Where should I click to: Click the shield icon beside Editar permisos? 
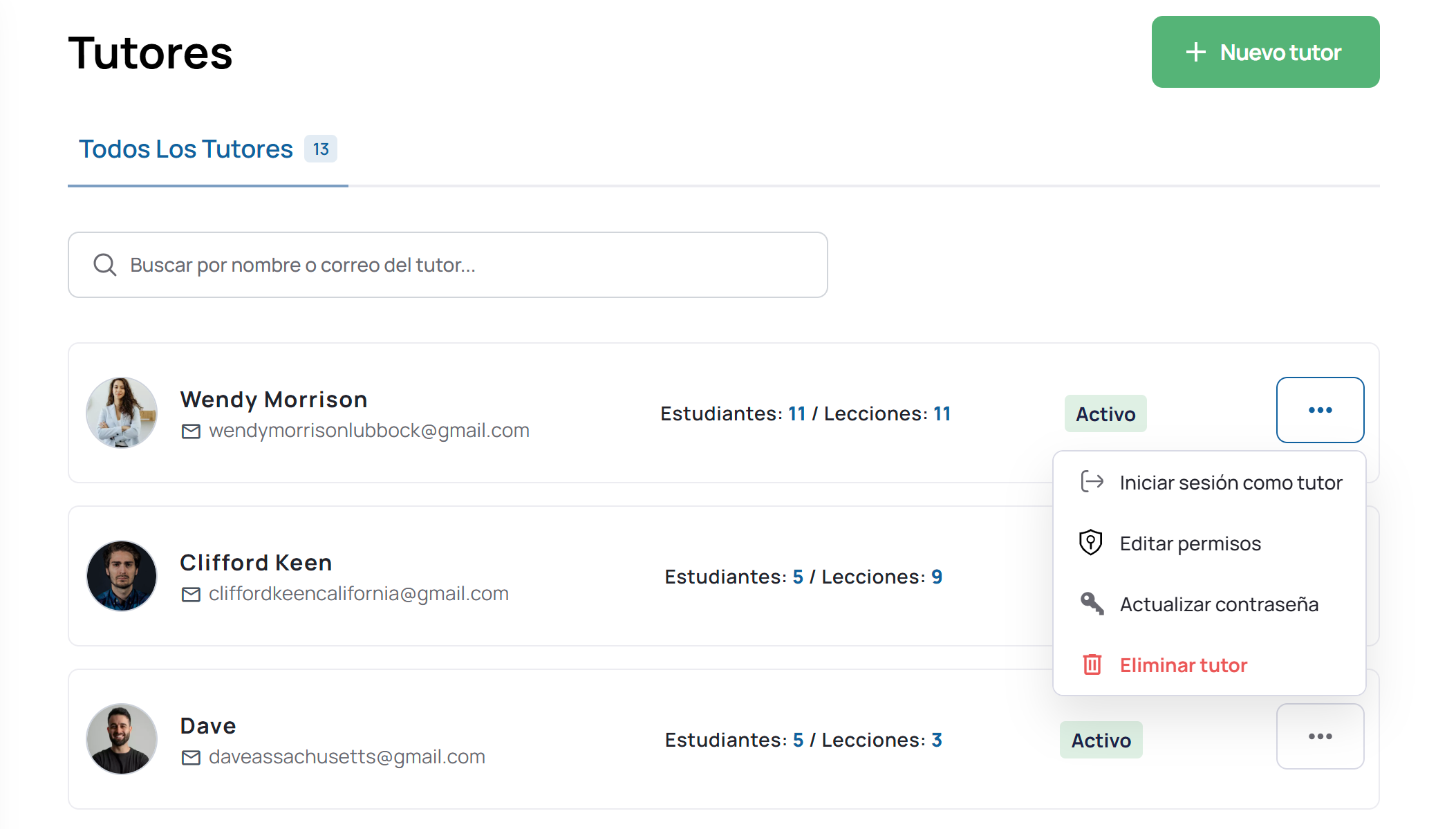coord(1091,543)
